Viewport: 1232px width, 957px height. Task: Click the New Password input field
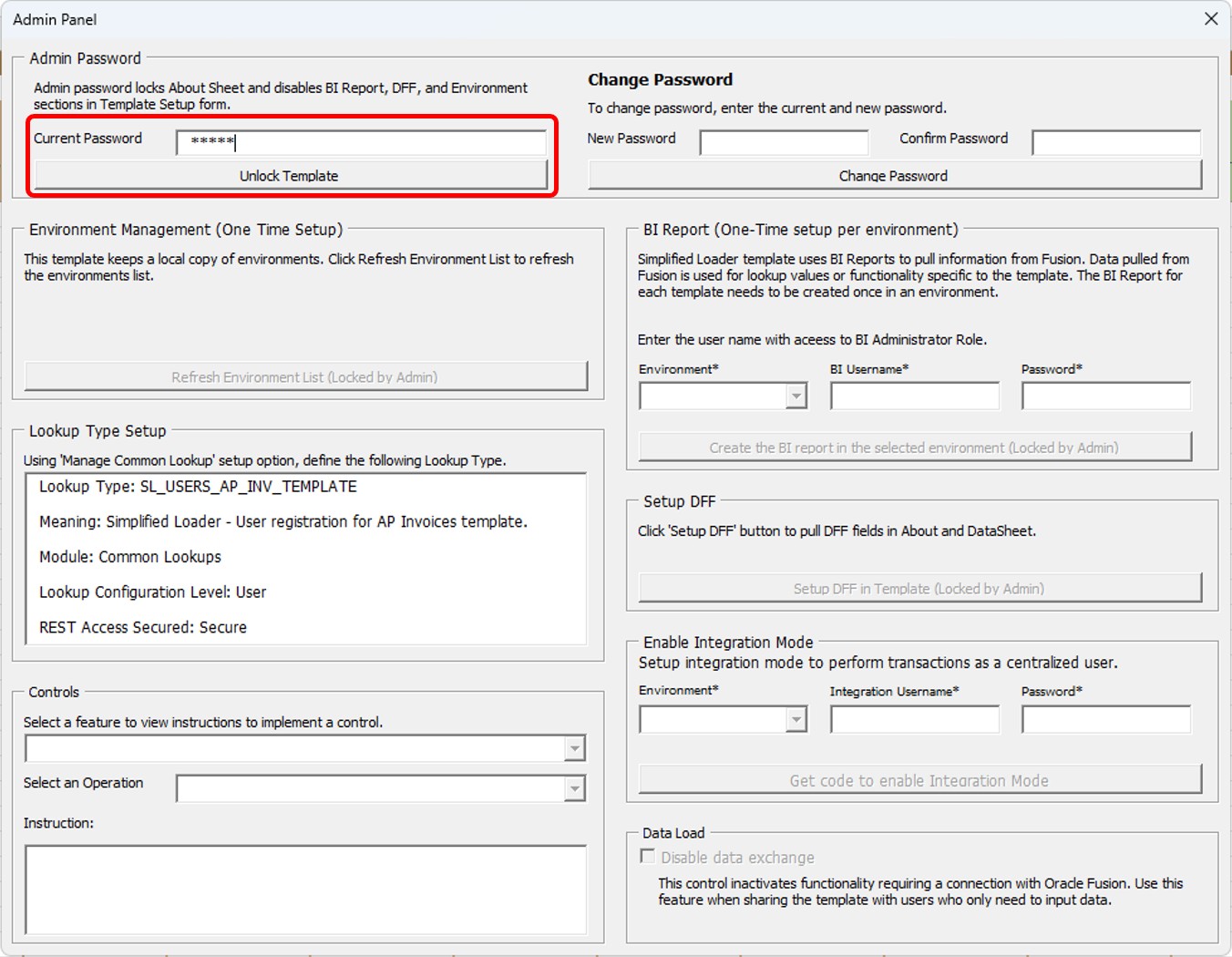[x=784, y=142]
